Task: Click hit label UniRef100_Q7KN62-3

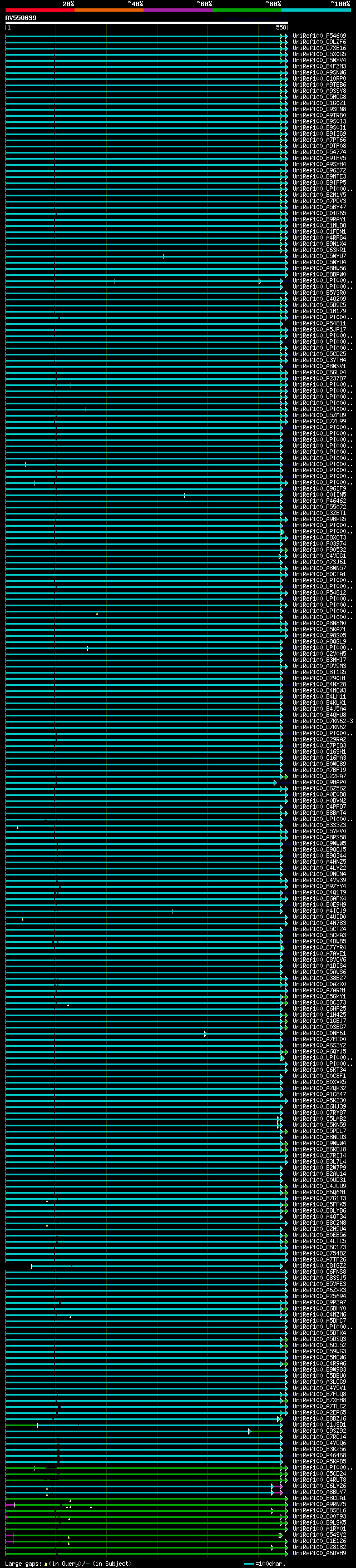Action: [x=323, y=721]
